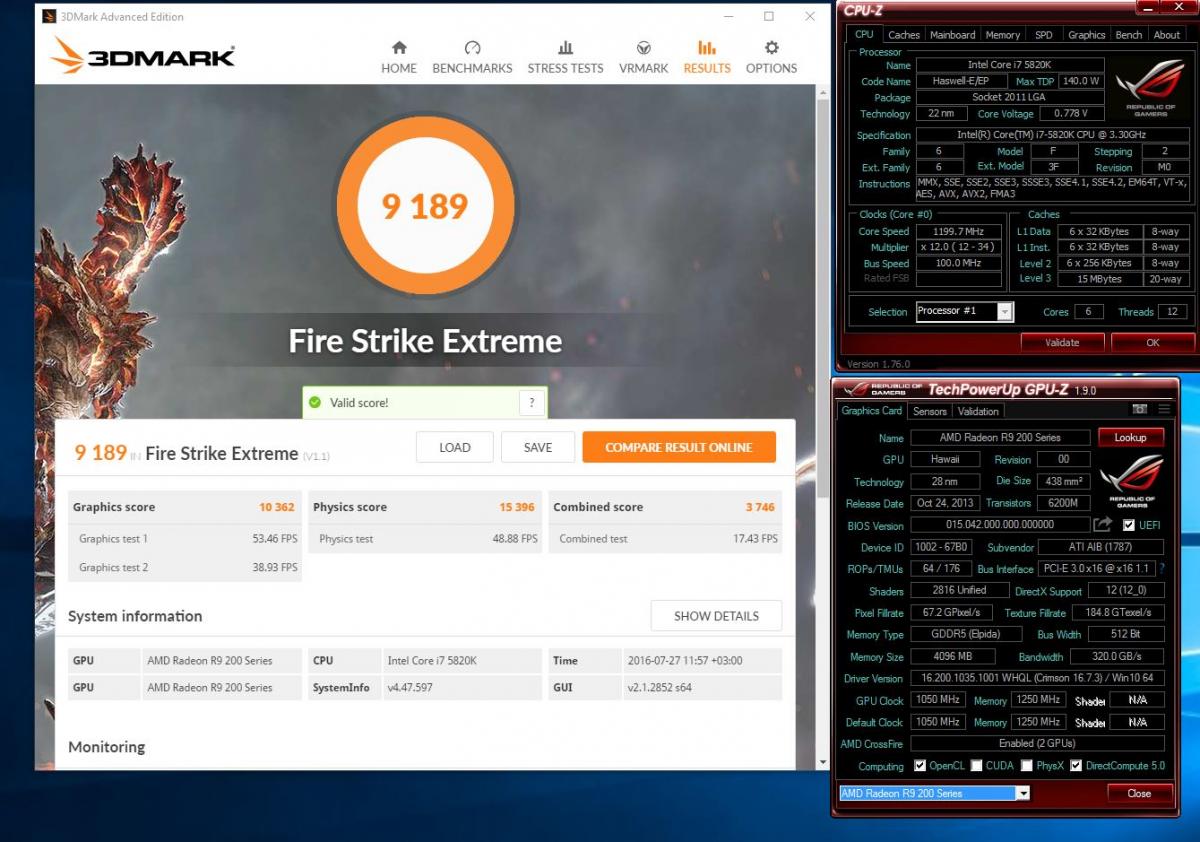Go to the 3DMark HOME page icon
Screen dimensions: 1200x842
coord(399,48)
